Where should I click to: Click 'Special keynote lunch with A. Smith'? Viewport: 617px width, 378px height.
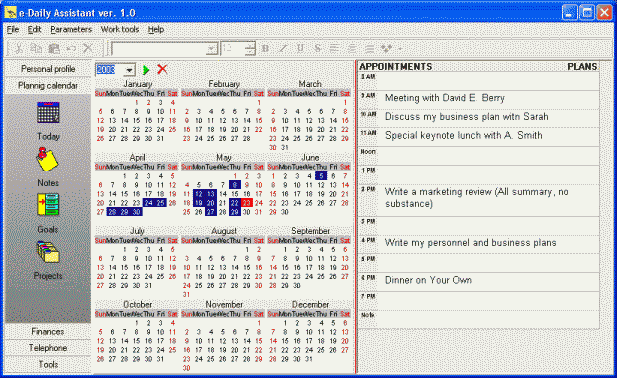pyautogui.click(x=464, y=136)
